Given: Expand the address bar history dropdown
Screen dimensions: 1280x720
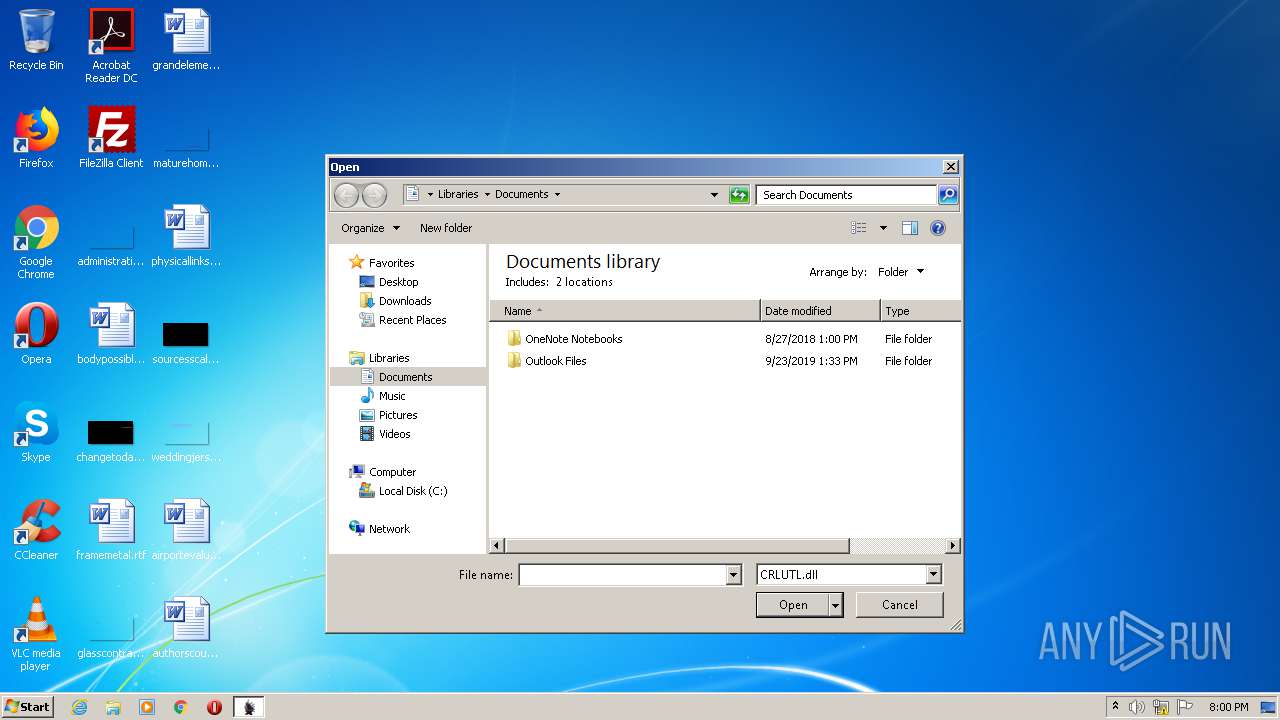Looking at the screenshot, I should click(714, 195).
